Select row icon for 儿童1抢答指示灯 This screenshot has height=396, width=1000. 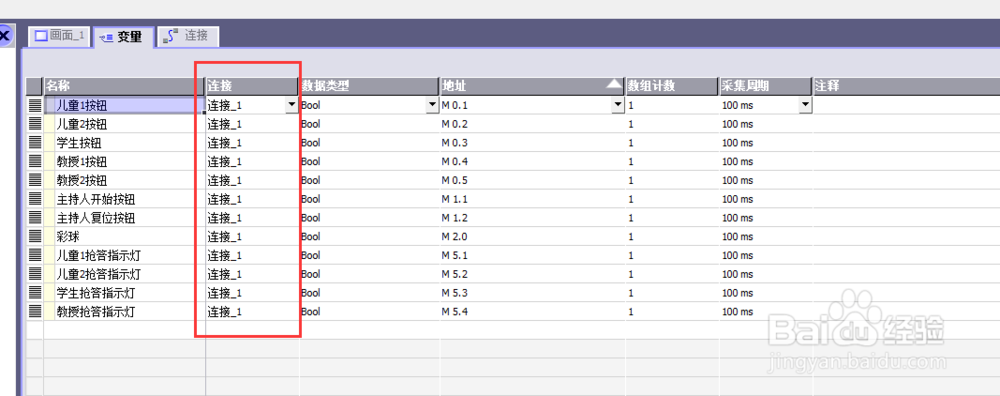35,256
